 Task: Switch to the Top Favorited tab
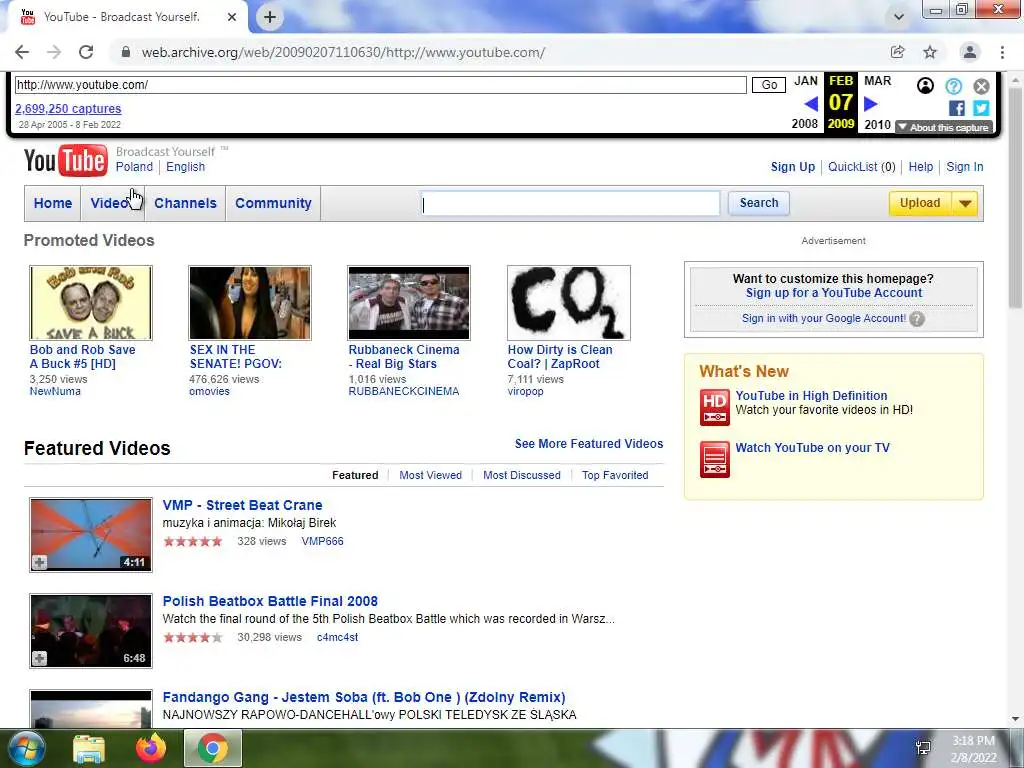(615, 475)
